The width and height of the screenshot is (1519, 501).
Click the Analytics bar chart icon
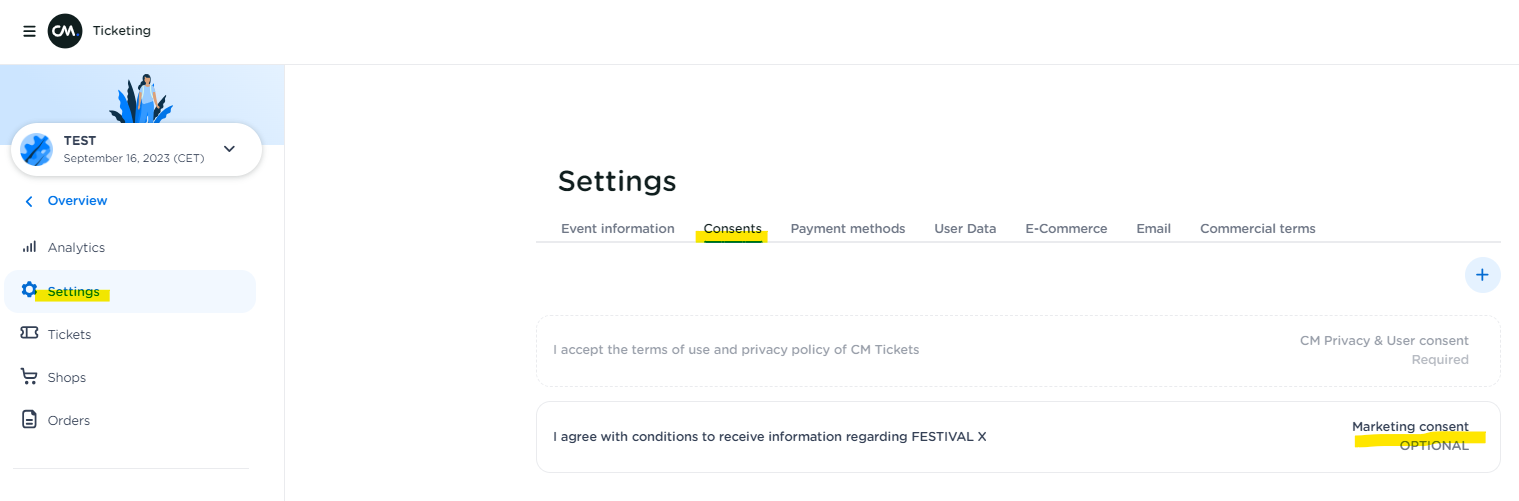coord(29,247)
